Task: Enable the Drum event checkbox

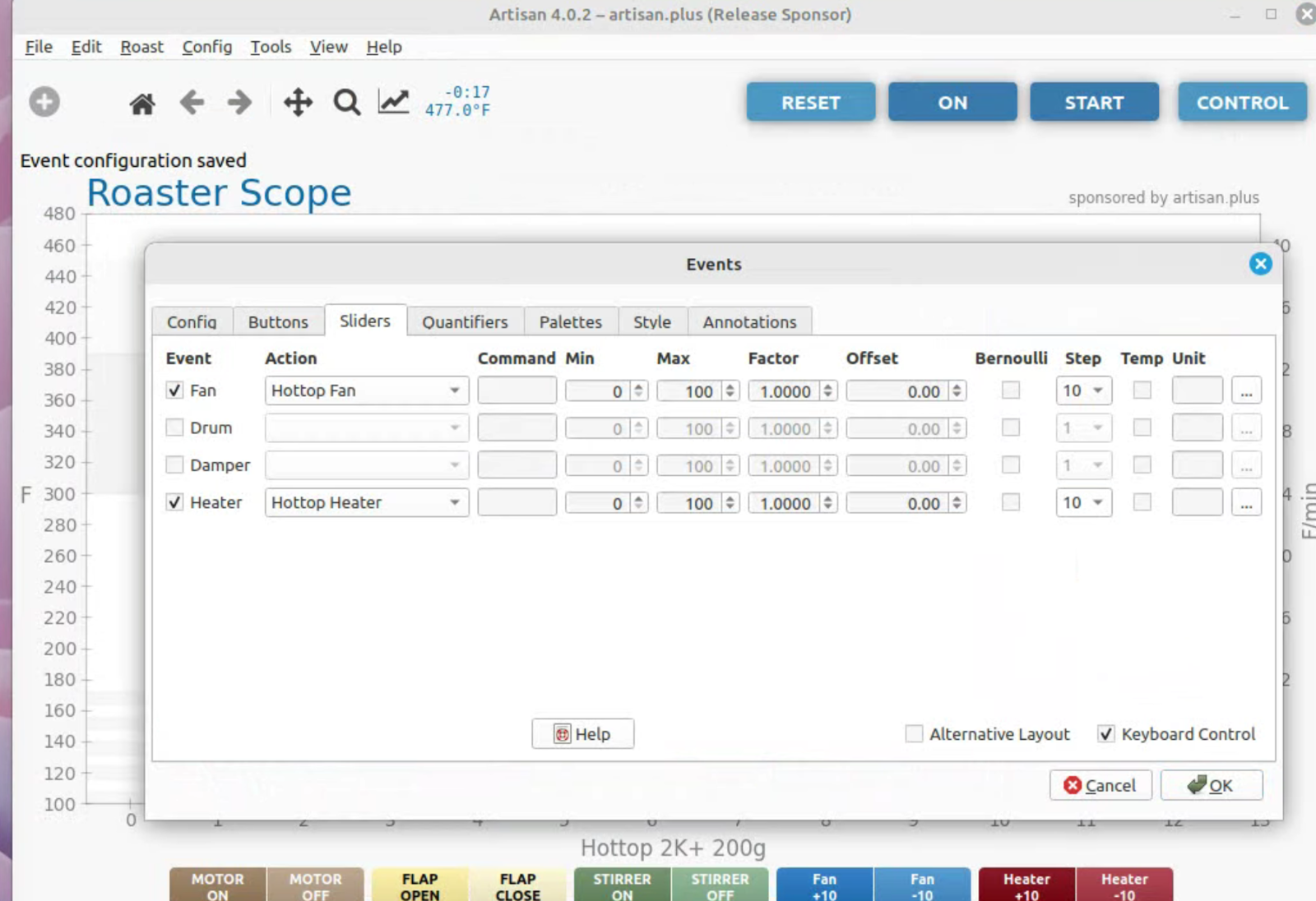Action: pyautogui.click(x=174, y=427)
